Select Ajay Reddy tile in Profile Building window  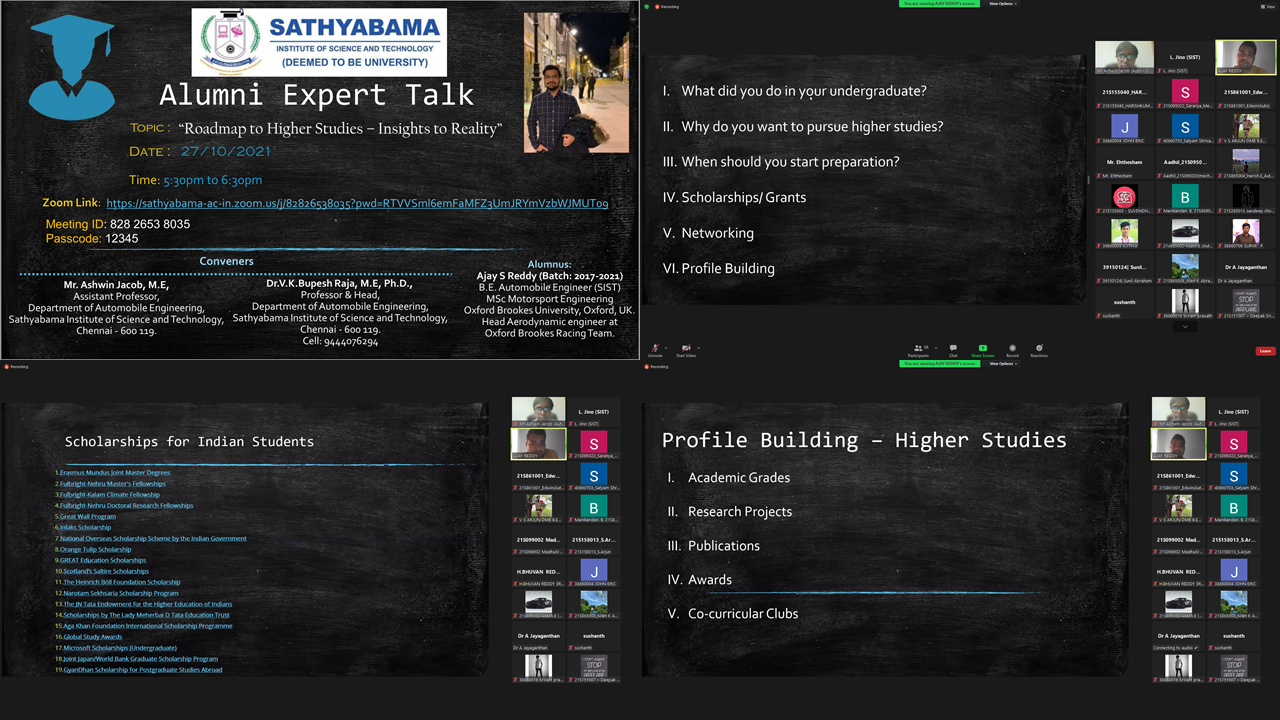coord(1178,444)
